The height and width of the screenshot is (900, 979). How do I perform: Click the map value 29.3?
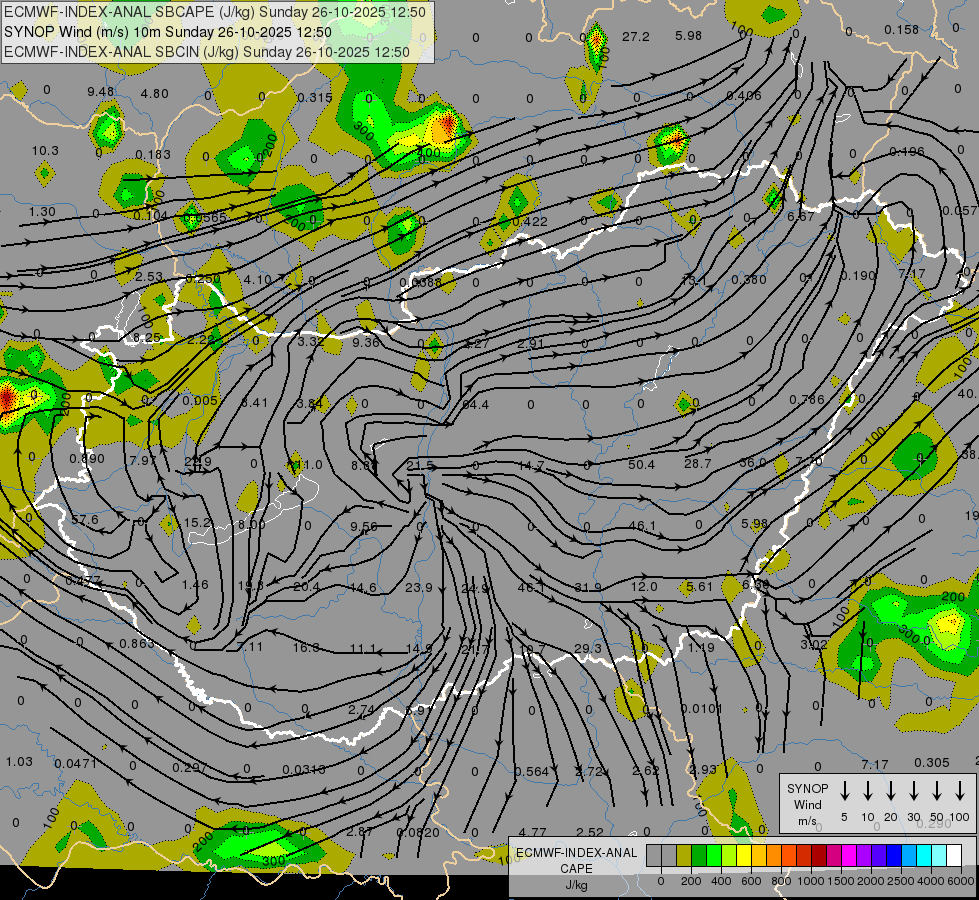(588, 648)
